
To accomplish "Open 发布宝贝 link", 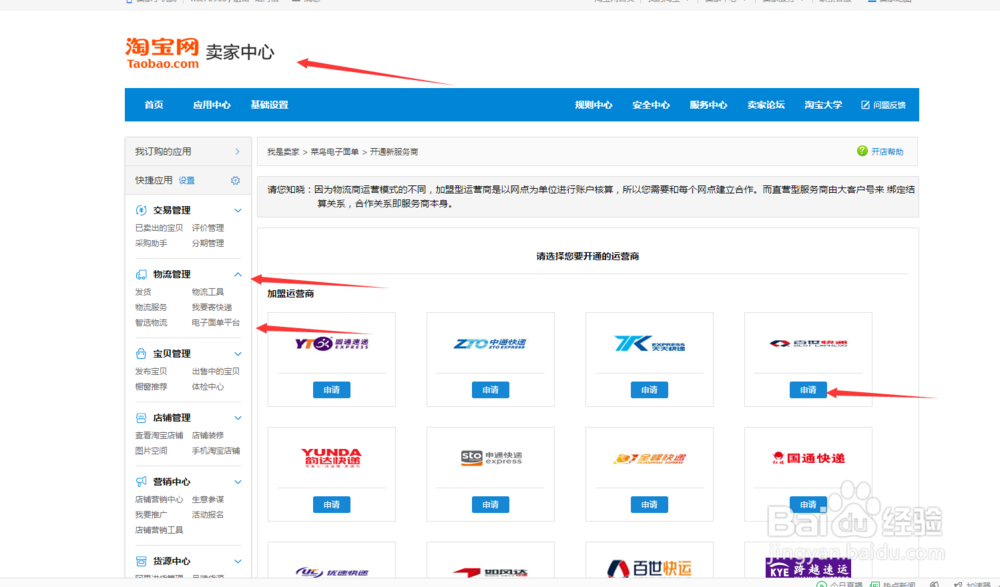I will (151, 371).
